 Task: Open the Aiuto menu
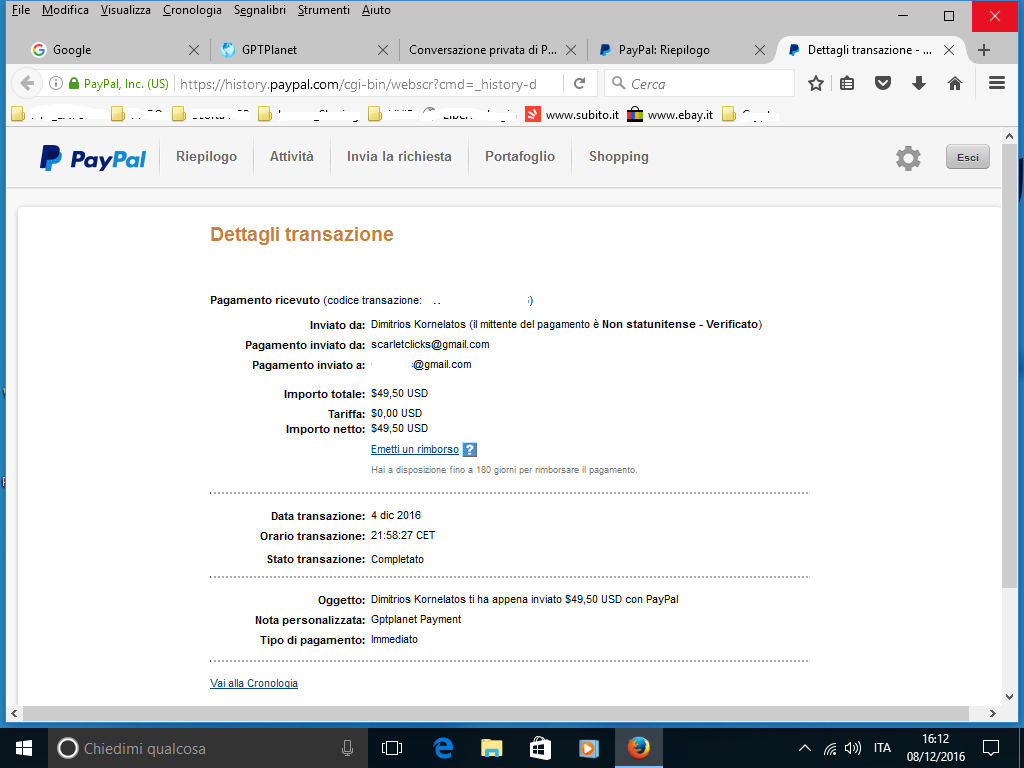[376, 10]
